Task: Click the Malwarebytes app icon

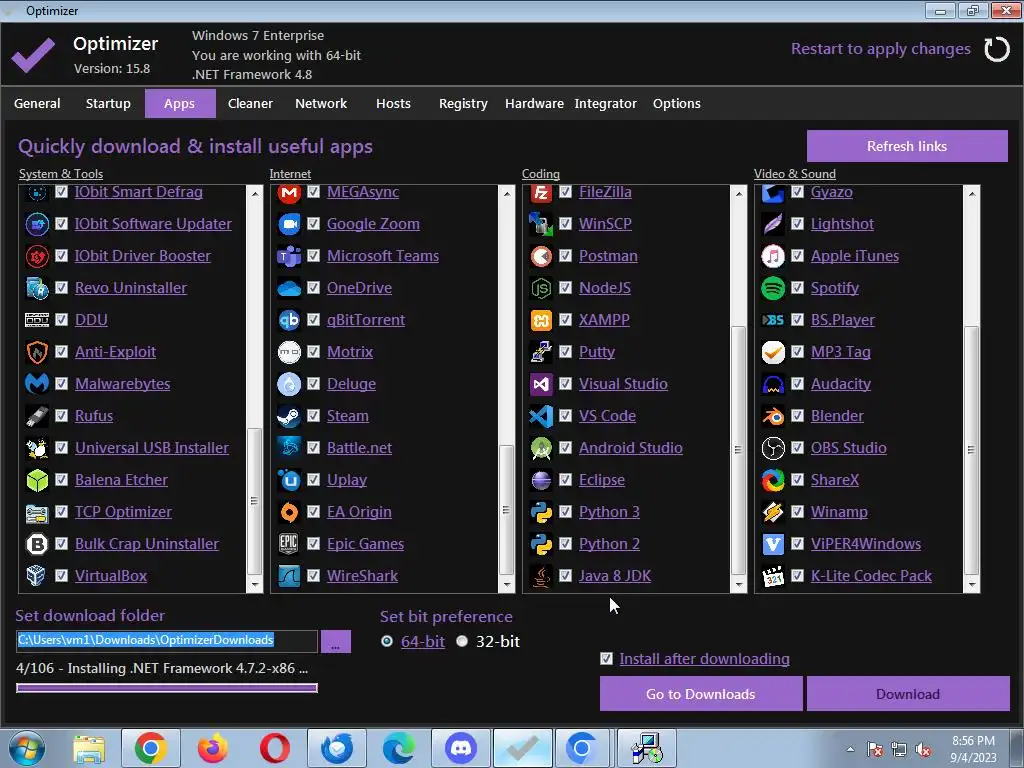Action: 37,383
